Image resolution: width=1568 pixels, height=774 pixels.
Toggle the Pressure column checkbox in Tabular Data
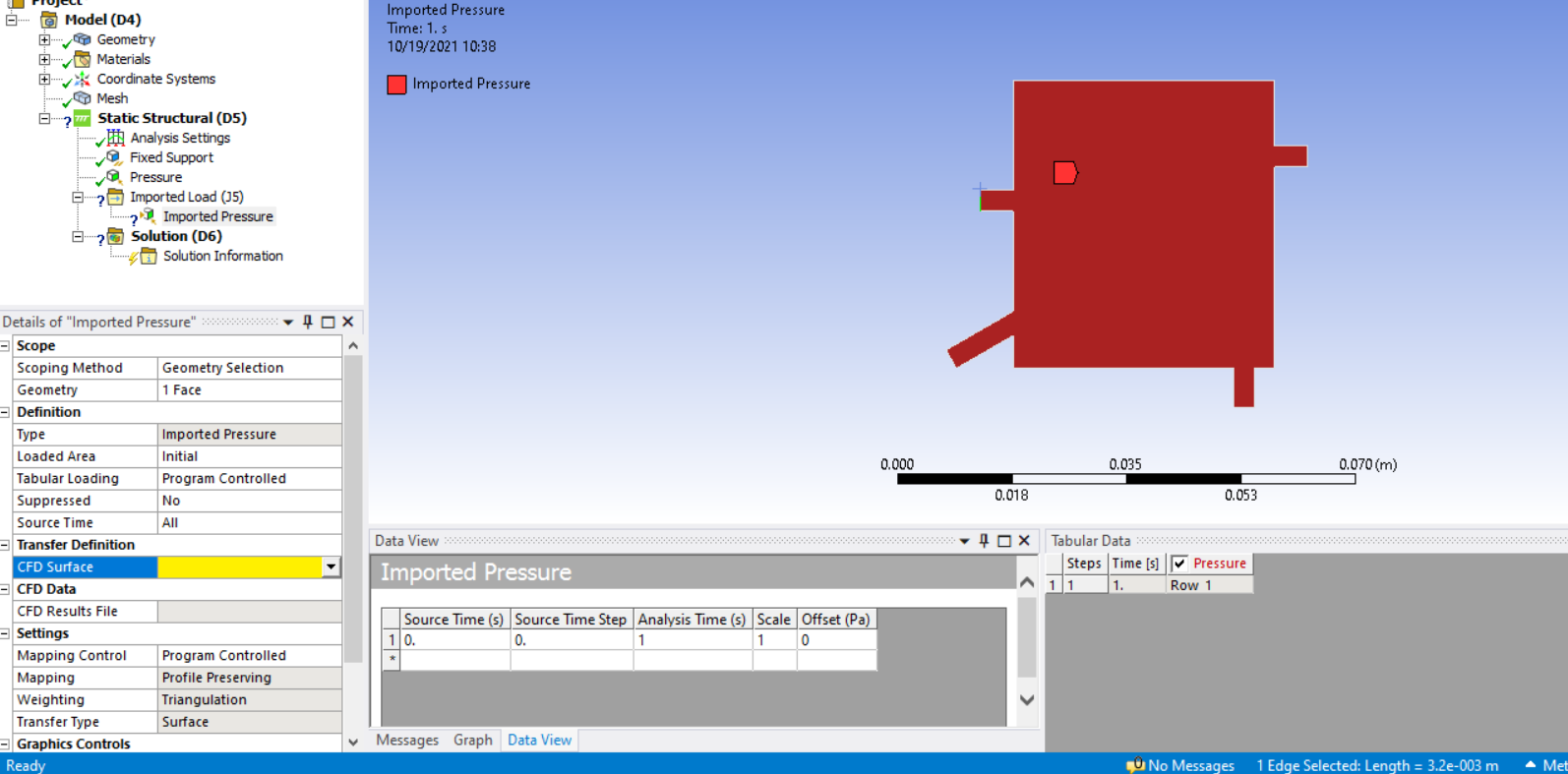(1179, 564)
